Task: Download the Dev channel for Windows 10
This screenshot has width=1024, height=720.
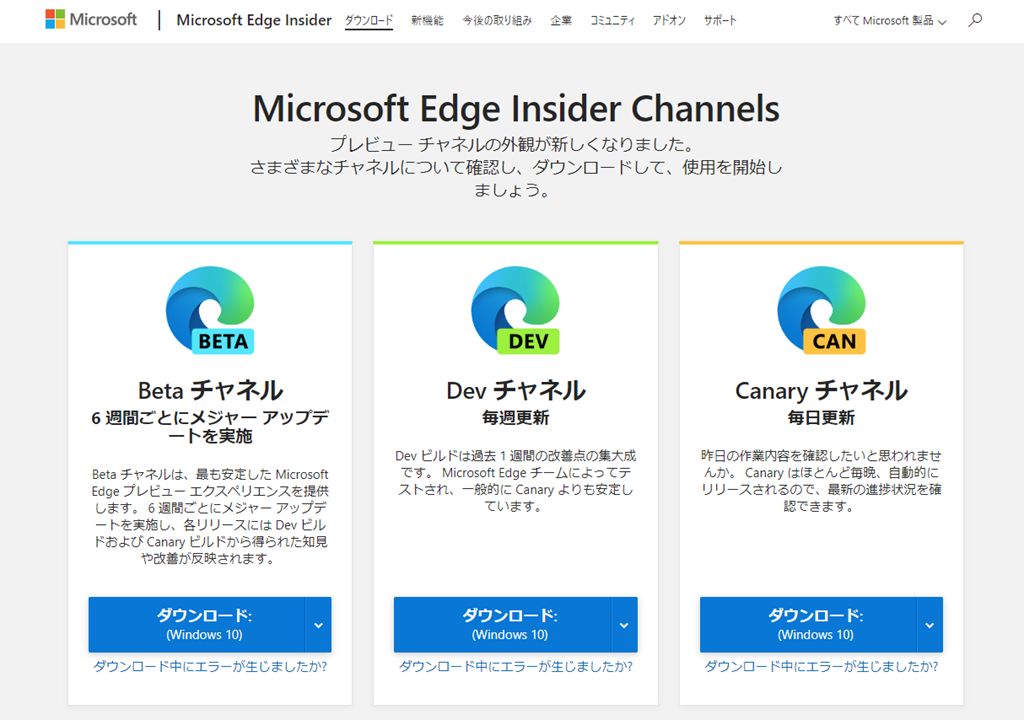Action: 502,625
